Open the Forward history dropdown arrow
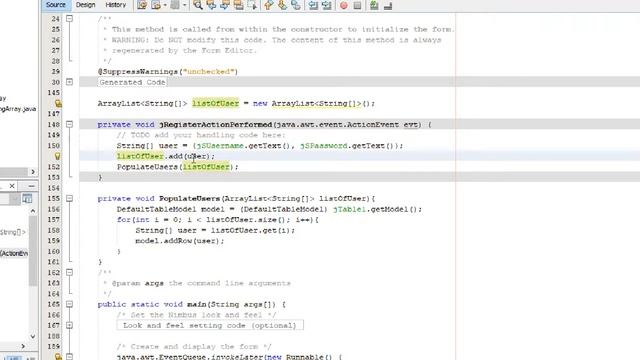The width and height of the screenshot is (640, 360). 184,5
